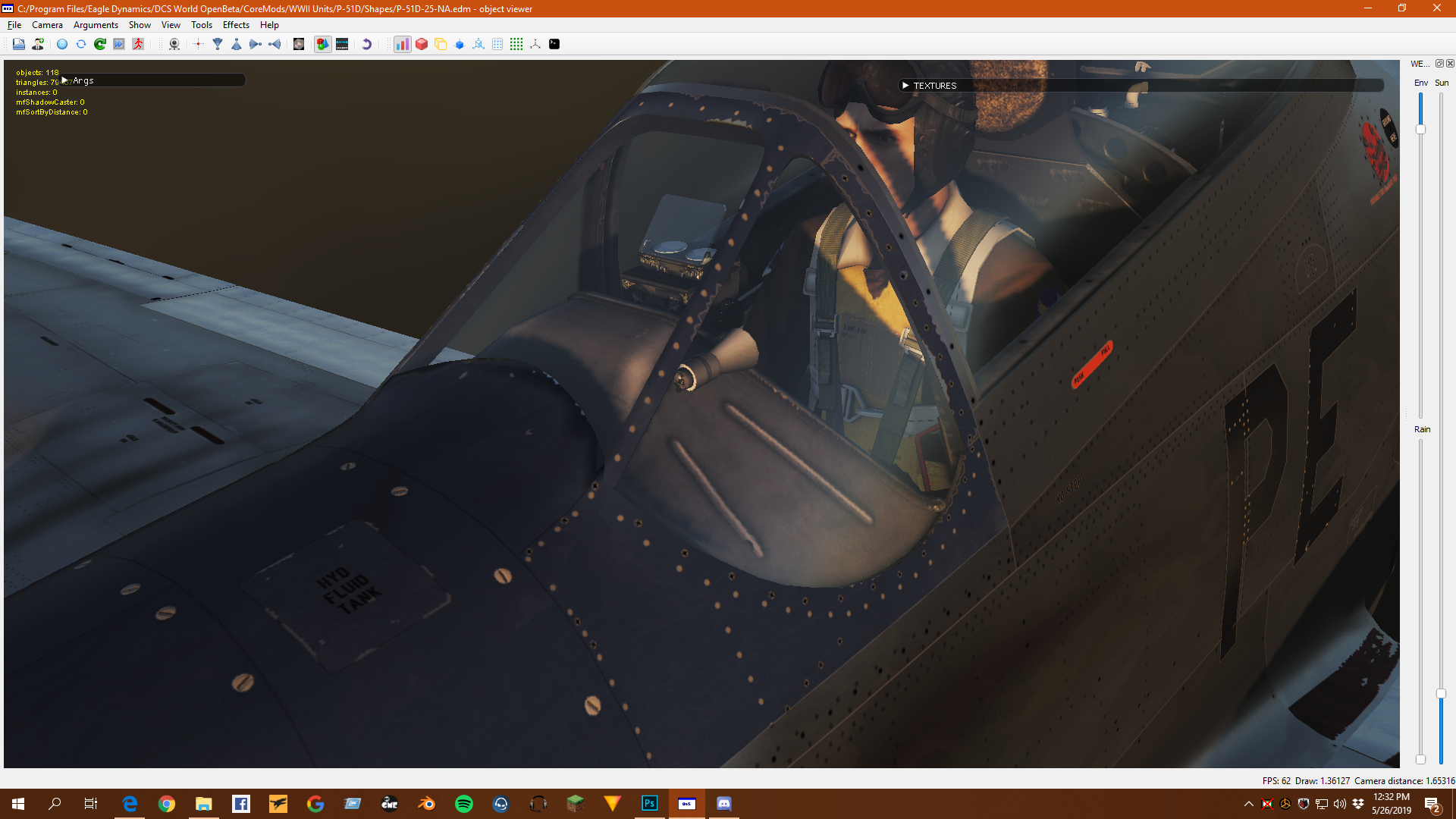This screenshot has width=1456, height=819.
Task: Open the Camera menu
Action: coord(47,25)
